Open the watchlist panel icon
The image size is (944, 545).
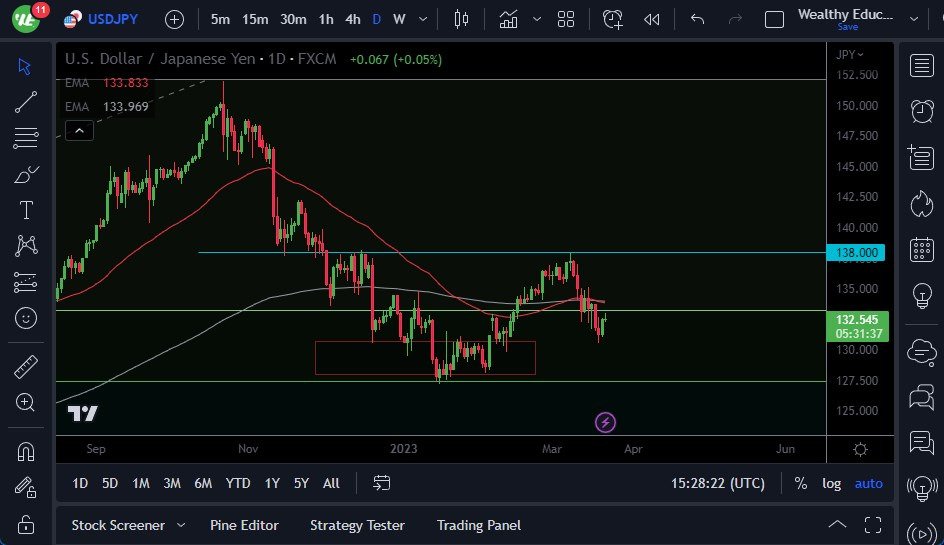921,66
